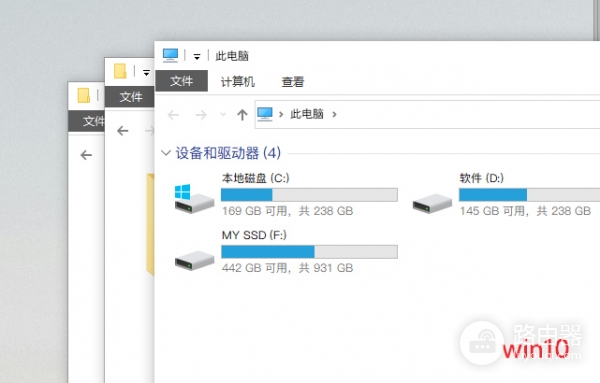Select the 软件 (D:) drive icon
Screen dimensions: 600x383
click(x=432, y=203)
